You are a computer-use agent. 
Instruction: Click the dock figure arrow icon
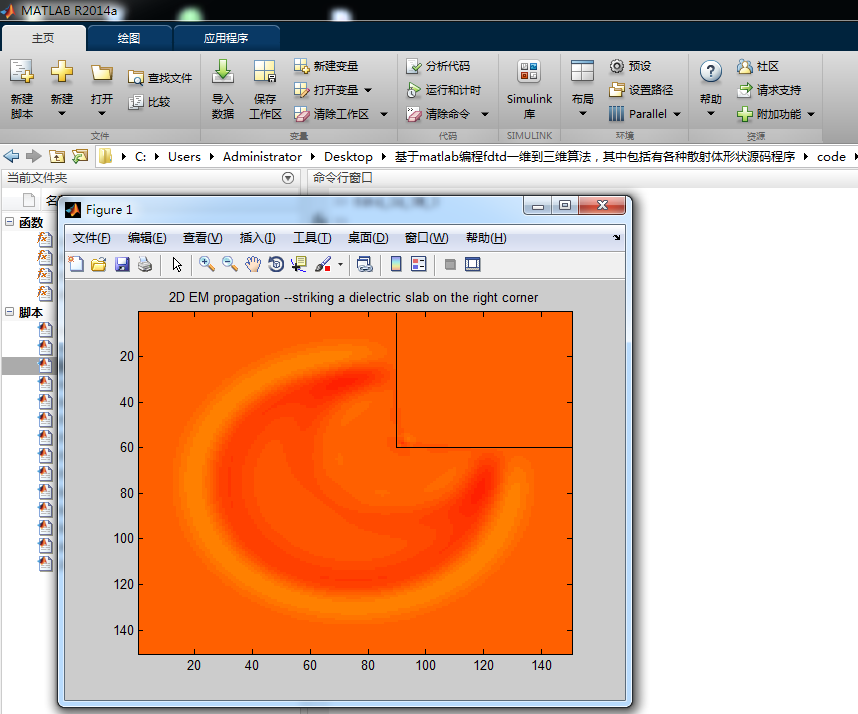pyautogui.click(x=617, y=237)
